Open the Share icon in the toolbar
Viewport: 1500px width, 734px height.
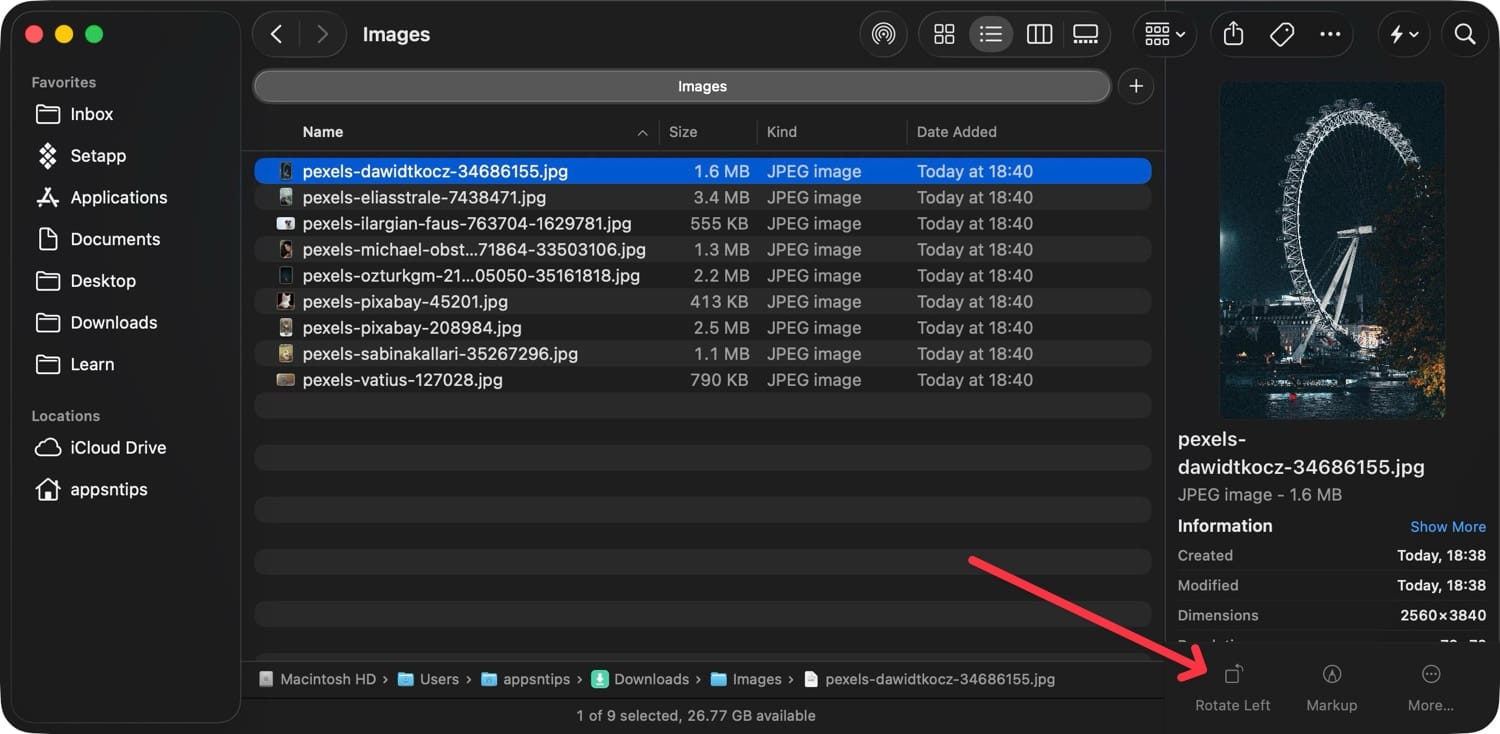(1232, 33)
